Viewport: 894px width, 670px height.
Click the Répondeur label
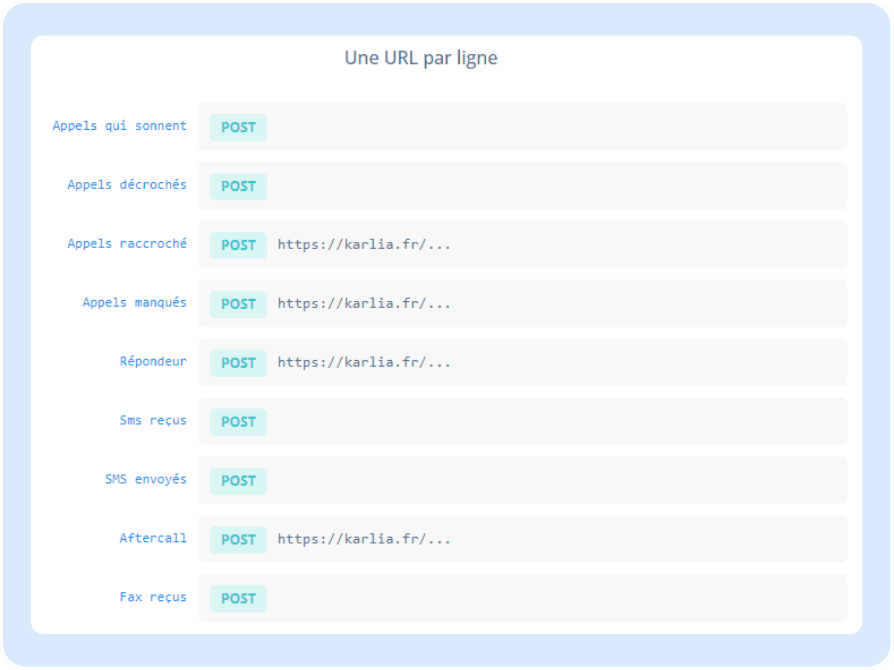153,361
